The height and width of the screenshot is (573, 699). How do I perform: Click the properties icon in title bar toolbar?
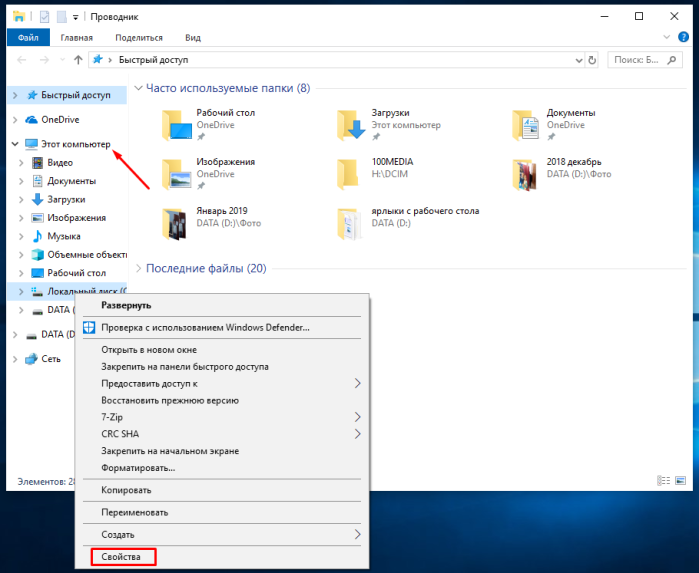click(45, 17)
